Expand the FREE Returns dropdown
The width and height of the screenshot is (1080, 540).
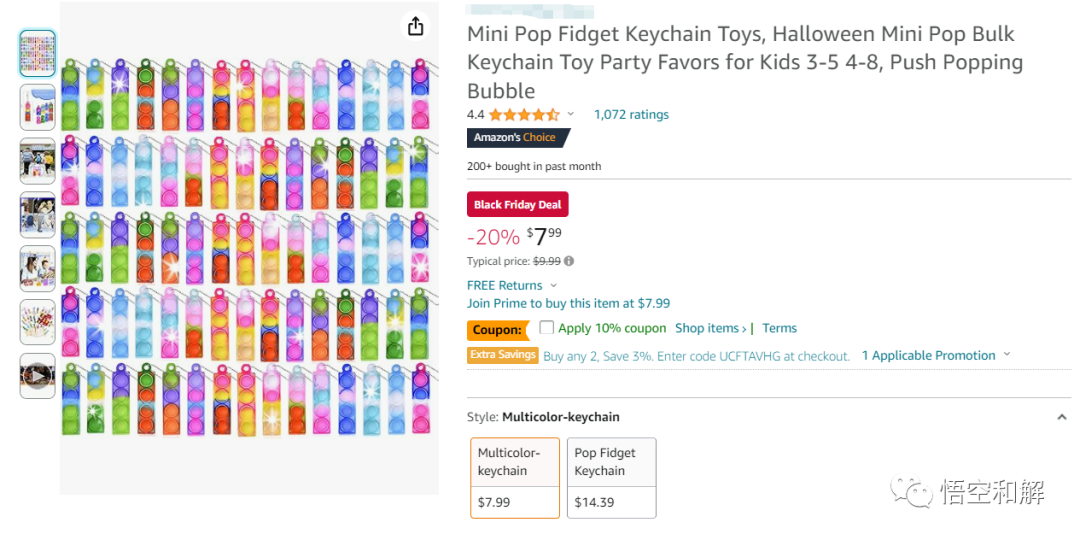(x=553, y=286)
